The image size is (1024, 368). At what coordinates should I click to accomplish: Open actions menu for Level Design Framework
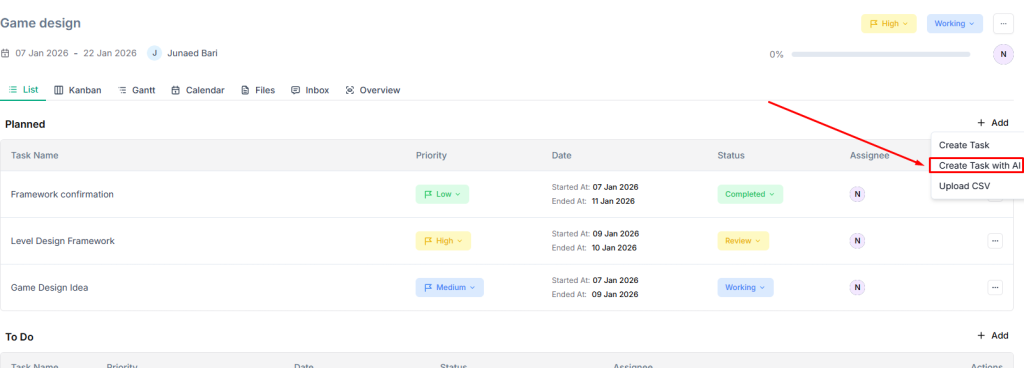point(995,241)
